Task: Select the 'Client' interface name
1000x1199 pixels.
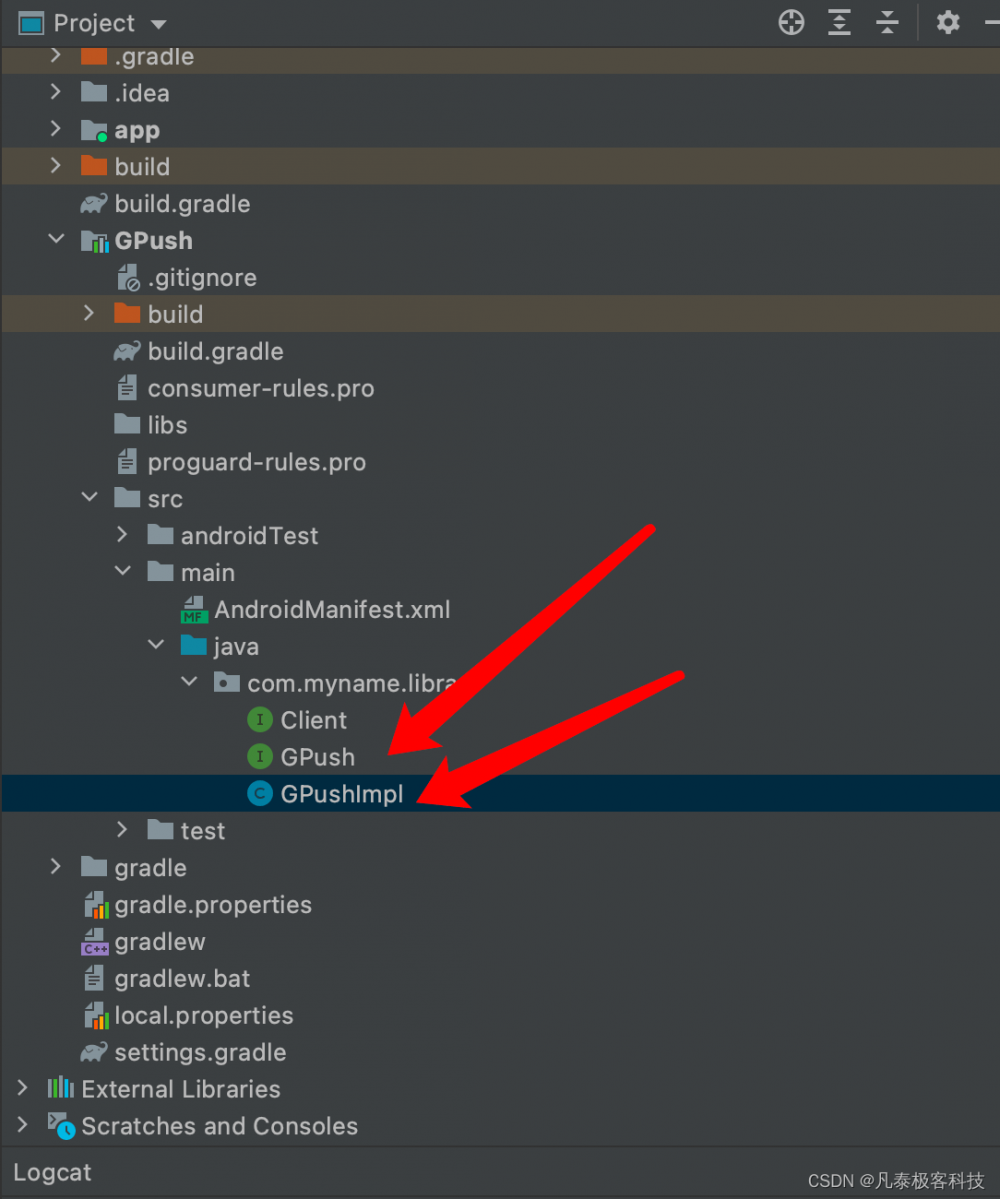Action: tap(313, 720)
